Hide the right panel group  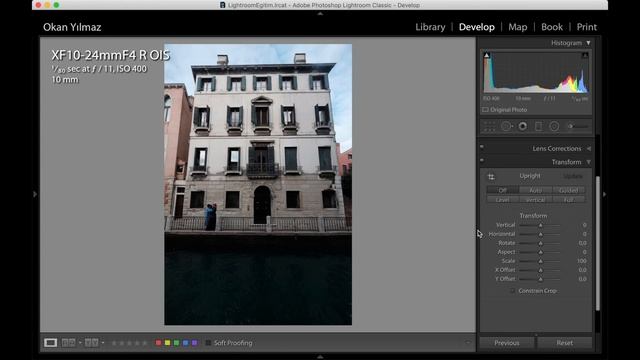pyautogui.click(x=604, y=194)
